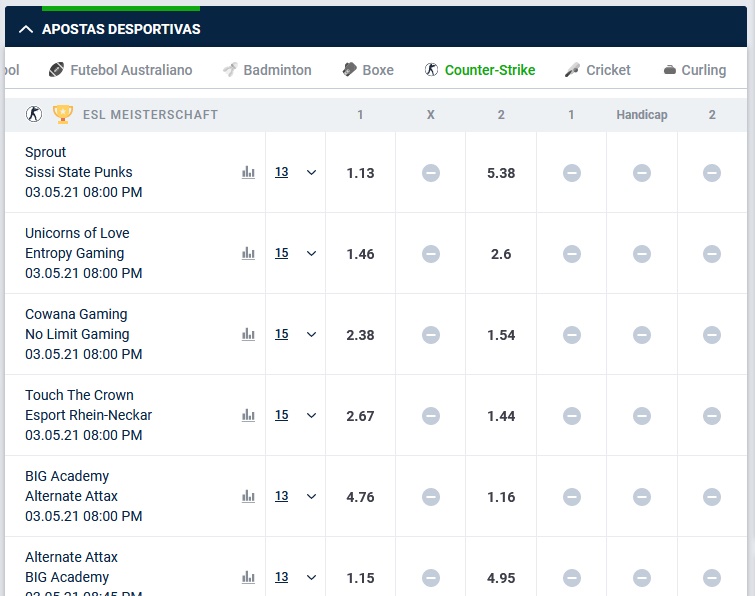Screen dimensions: 755x596
Task: Open 15 more markets for Touch The Crown
Action: (x=282, y=415)
